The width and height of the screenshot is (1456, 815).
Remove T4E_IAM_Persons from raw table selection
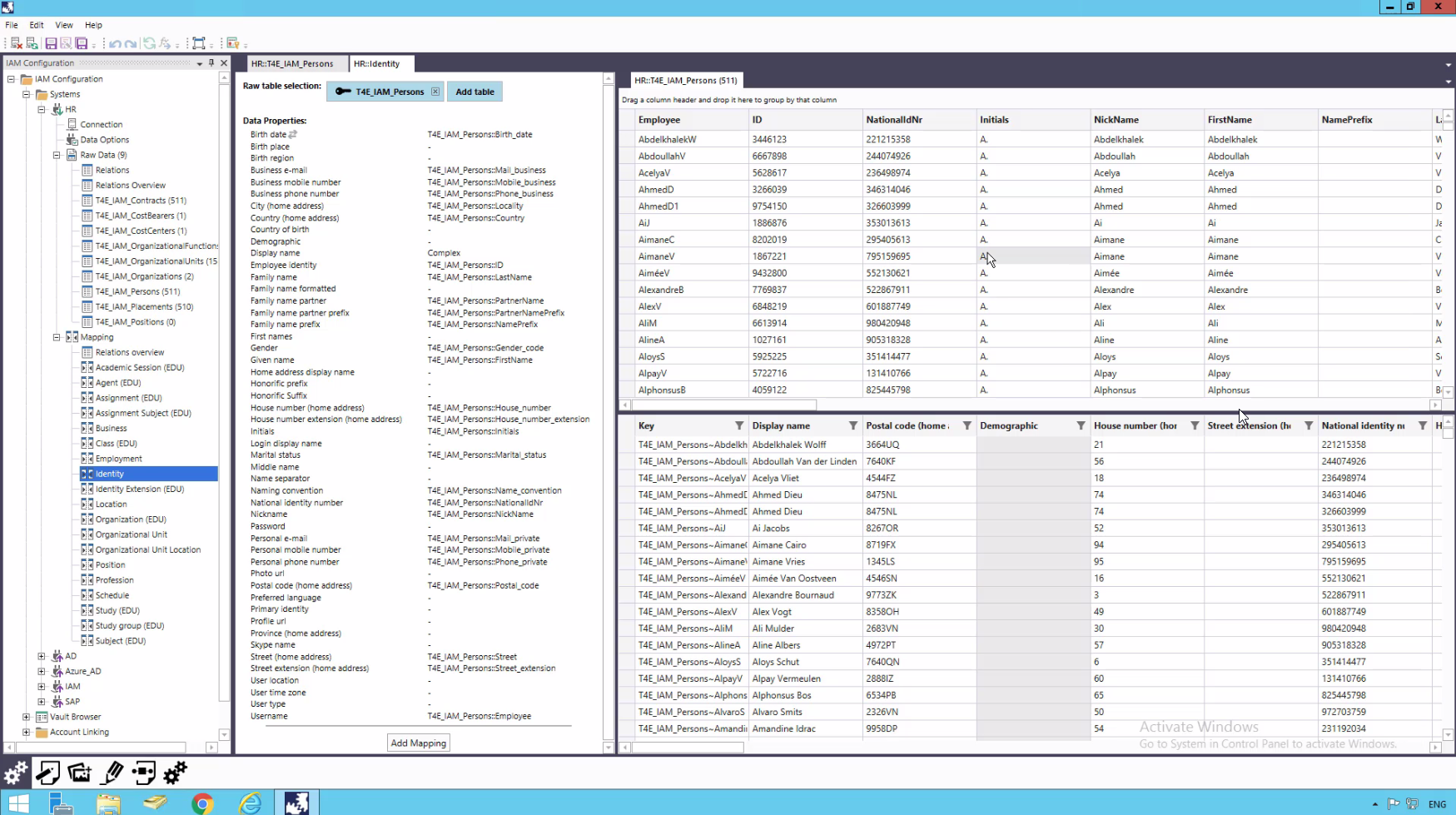coord(435,92)
